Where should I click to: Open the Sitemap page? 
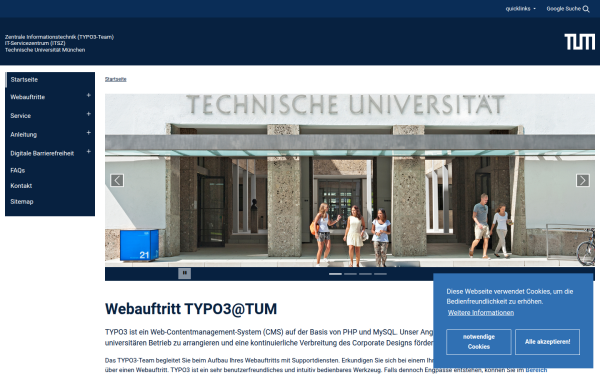[x=22, y=201]
